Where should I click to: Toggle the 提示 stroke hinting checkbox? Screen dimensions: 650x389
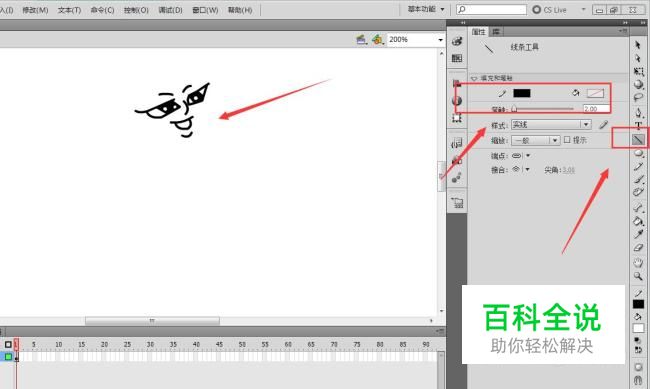coord(567,140)
